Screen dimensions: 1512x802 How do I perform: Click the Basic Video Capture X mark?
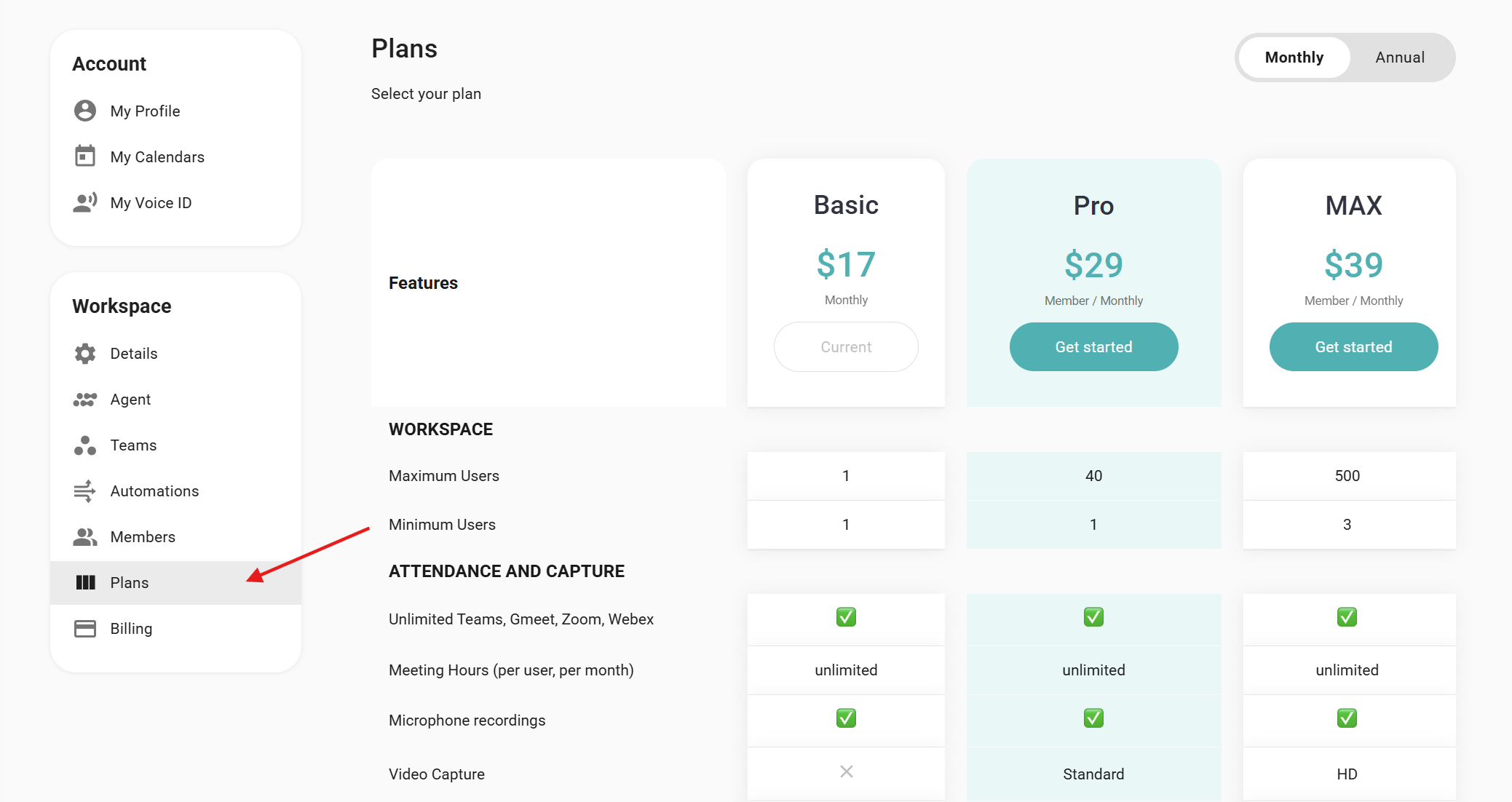(x=846, y=771)
